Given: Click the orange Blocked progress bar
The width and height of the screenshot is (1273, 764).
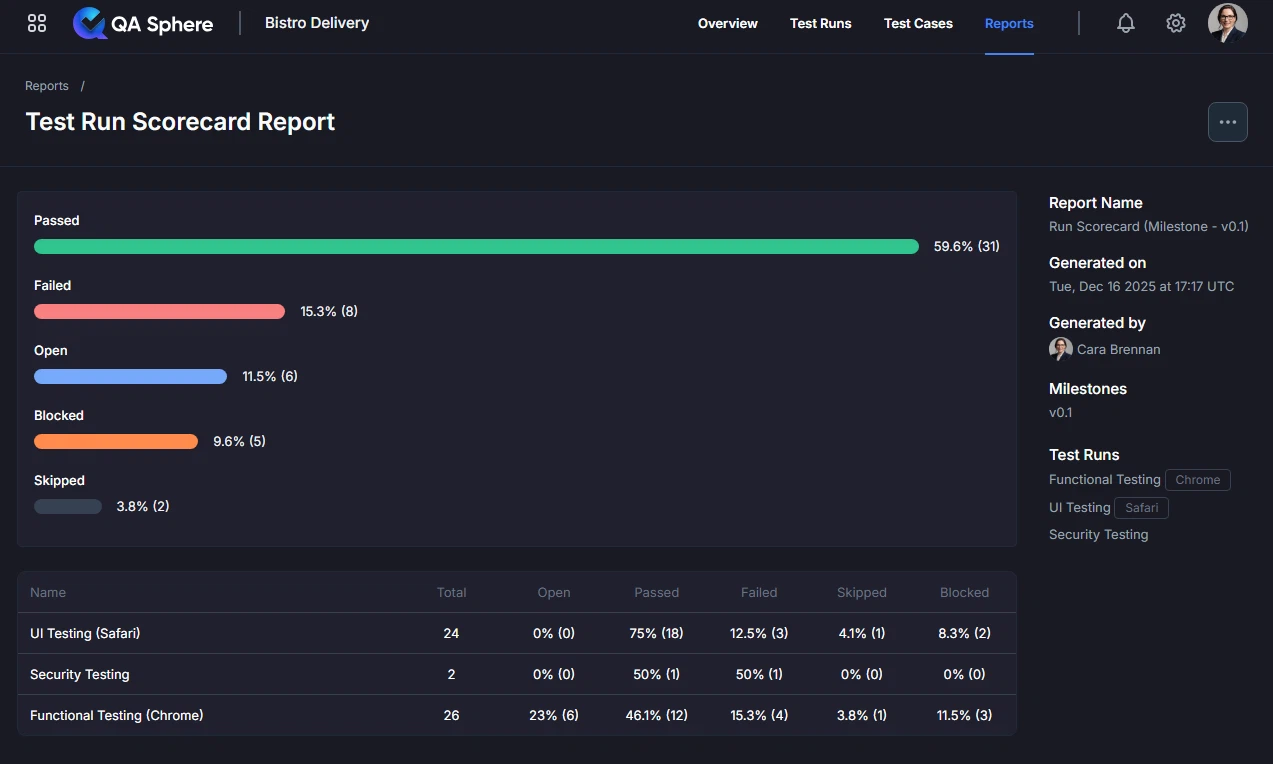Looking at the screenshot, I should tap(116, 441).
